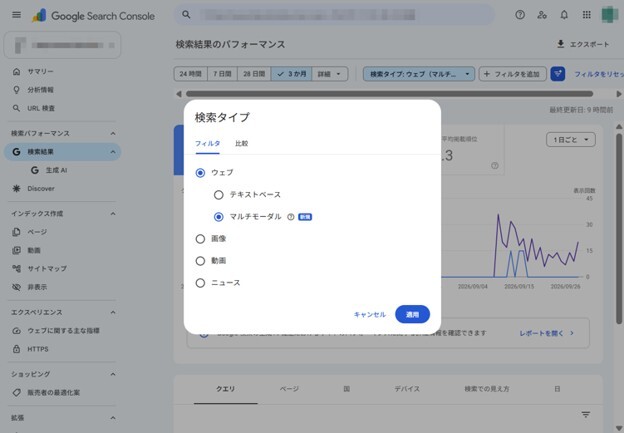Click the export download icon
This screenshot has height=433, width=624.
click(560, 44)
